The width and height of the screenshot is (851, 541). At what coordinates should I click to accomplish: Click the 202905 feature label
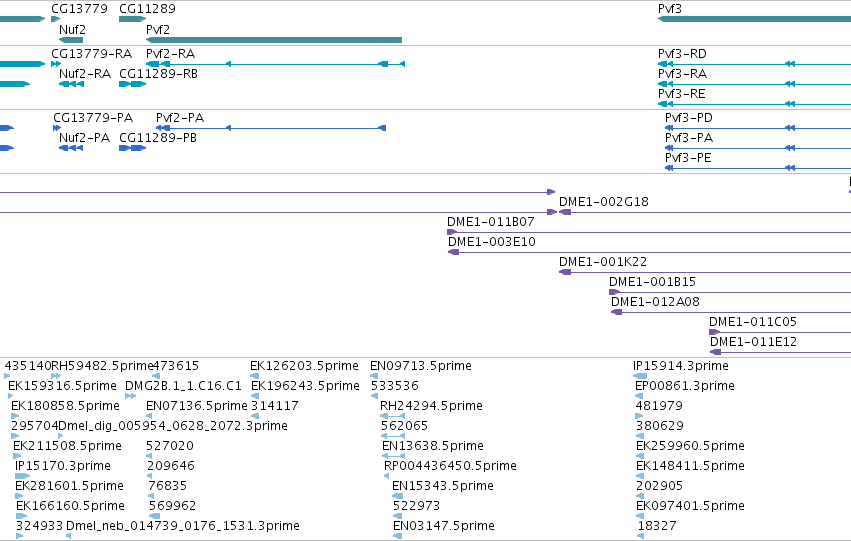point(659,487)
